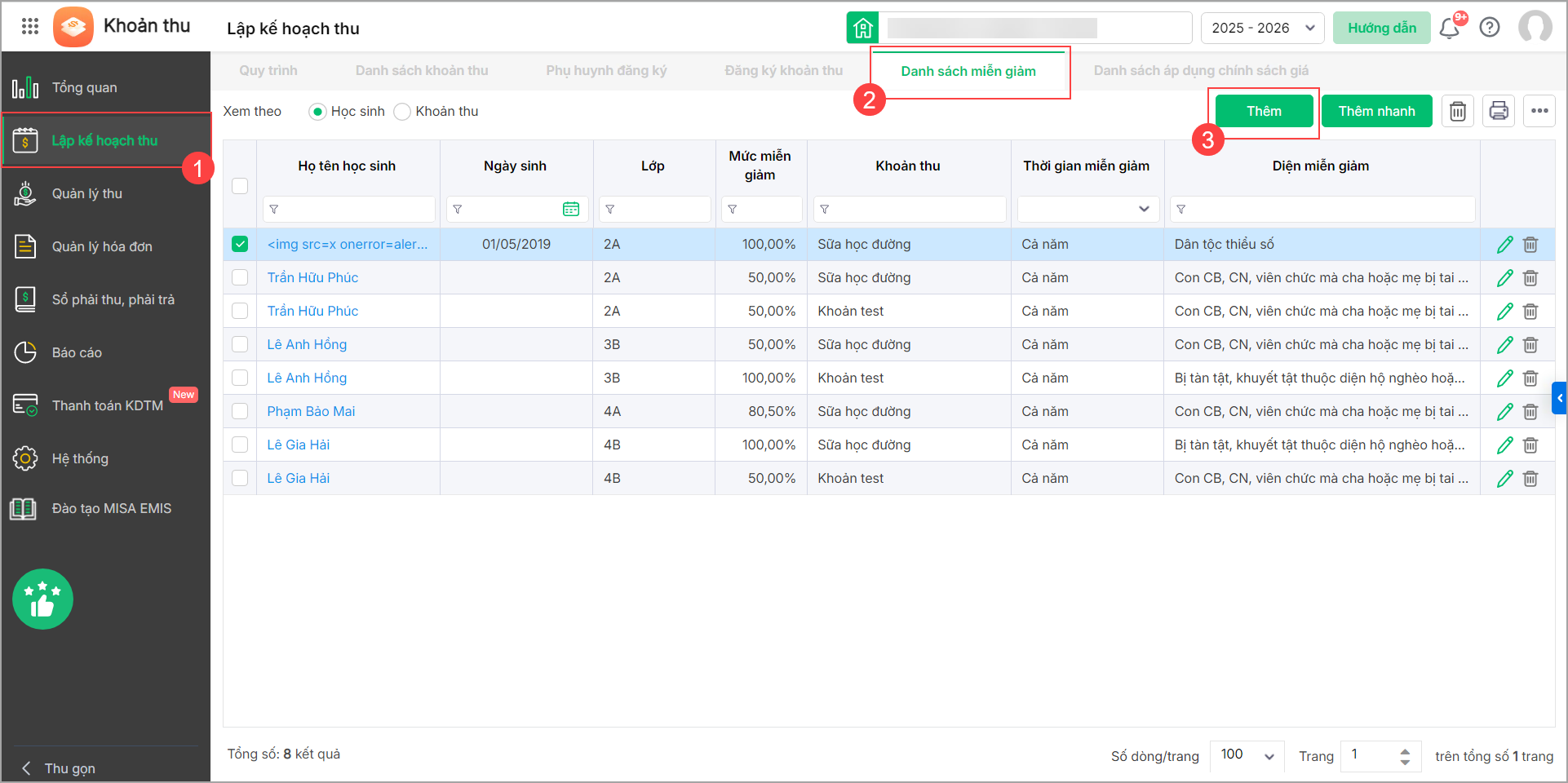
Task: Click the green Thêm button
Action: [1264, 111]
